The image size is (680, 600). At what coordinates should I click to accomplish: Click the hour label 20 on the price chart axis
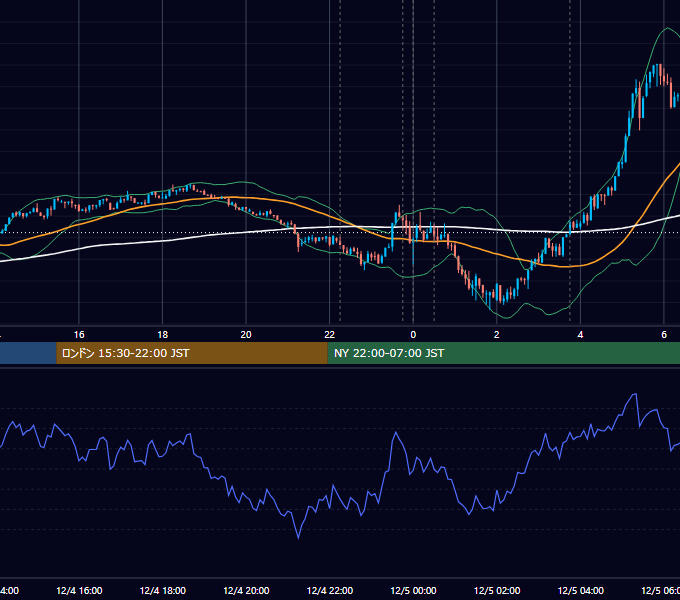(246, 335)
